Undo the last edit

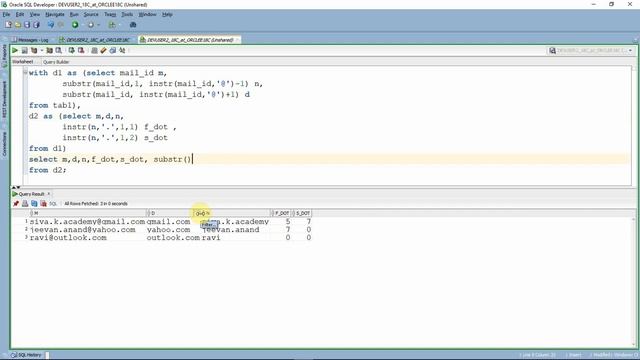51,25
